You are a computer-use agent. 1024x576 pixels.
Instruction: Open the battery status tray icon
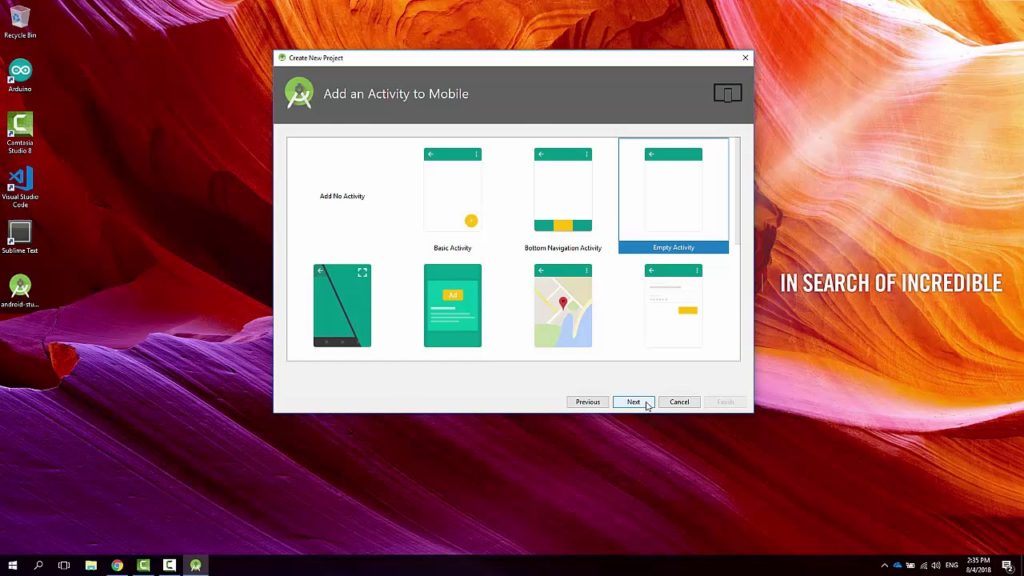(x=910, y=566)
